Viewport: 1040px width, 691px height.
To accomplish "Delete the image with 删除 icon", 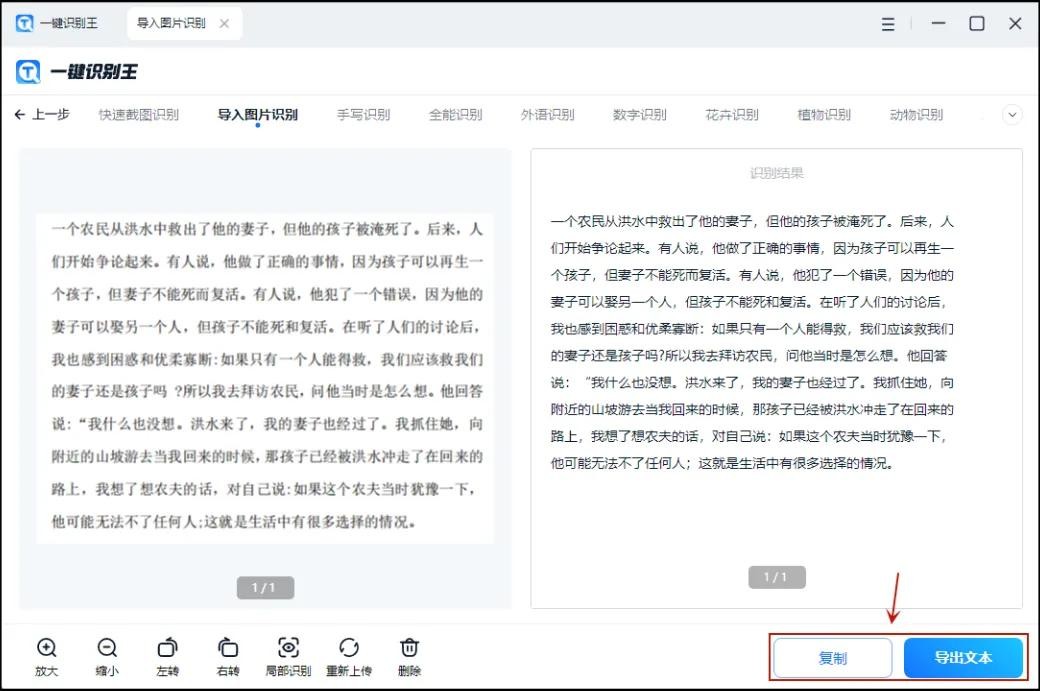I will point(409,648).
